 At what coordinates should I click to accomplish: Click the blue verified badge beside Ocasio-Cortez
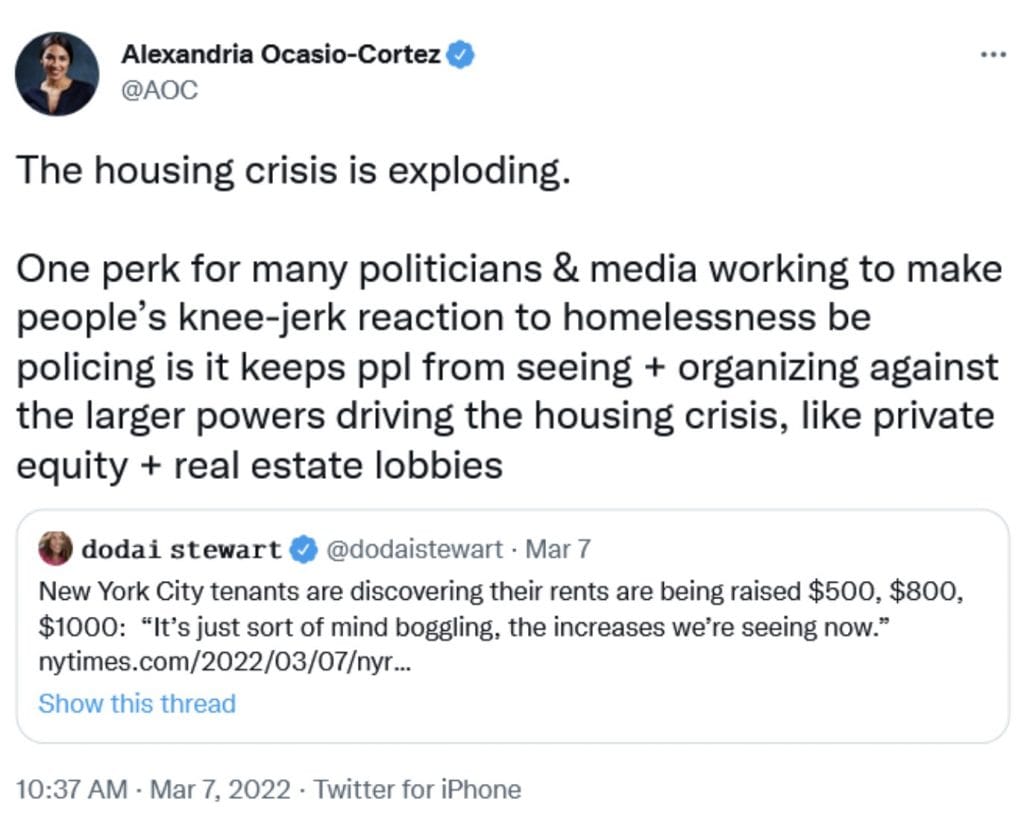pyautogui.click(x=460, y=55)
